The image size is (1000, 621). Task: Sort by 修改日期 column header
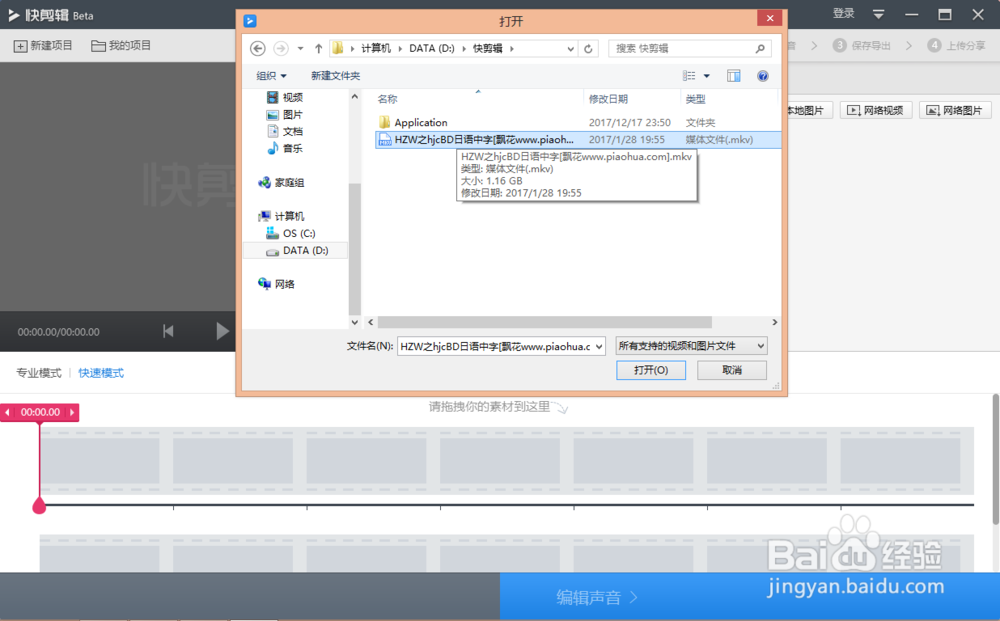click(x=608, y=99)
